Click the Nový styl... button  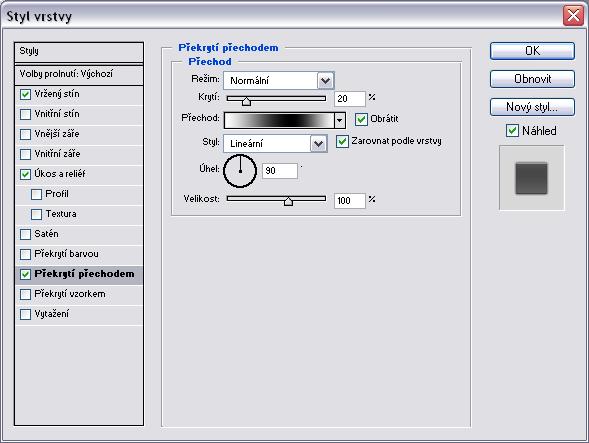point(532,107)
